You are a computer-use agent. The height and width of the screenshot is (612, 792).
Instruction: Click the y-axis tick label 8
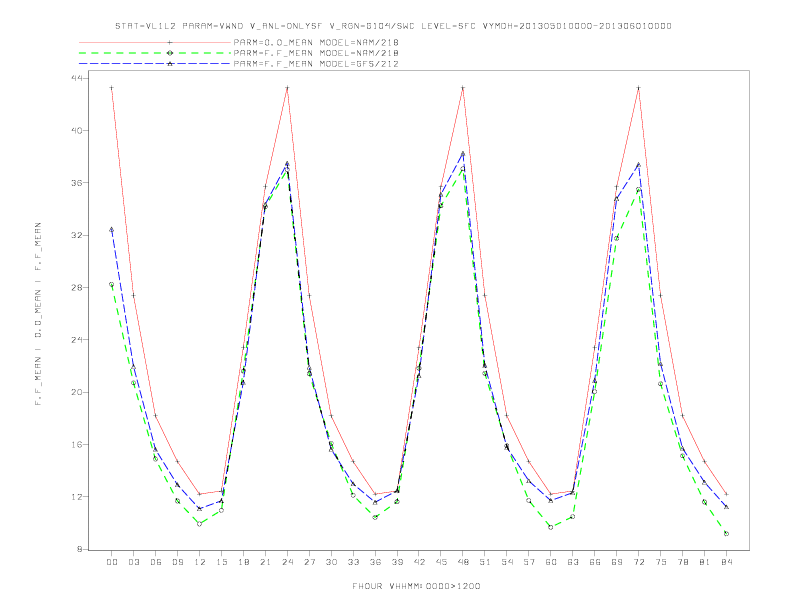click(x=81, y=549)
